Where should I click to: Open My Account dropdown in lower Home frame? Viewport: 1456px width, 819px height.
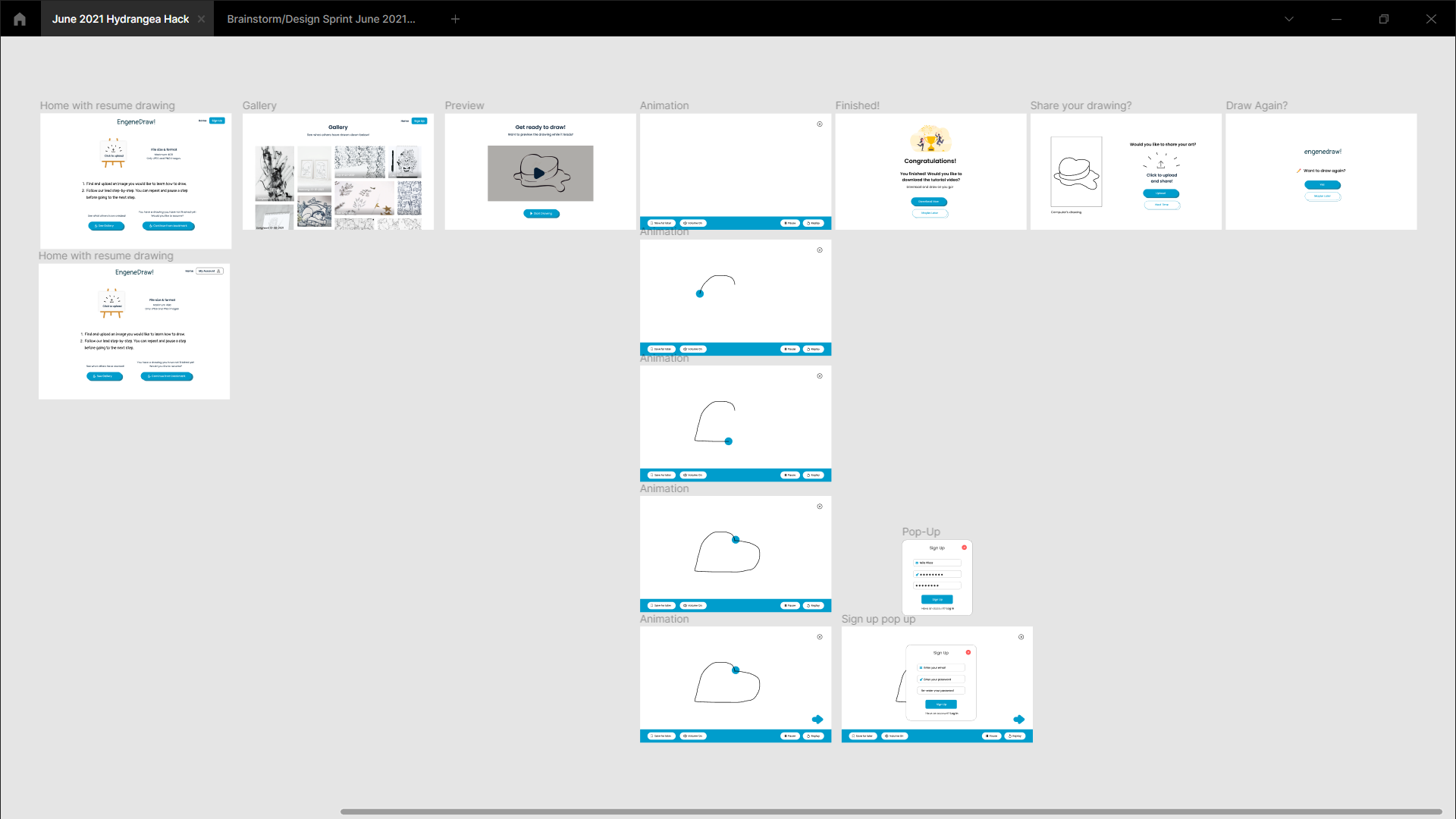(x=210, y=271)
